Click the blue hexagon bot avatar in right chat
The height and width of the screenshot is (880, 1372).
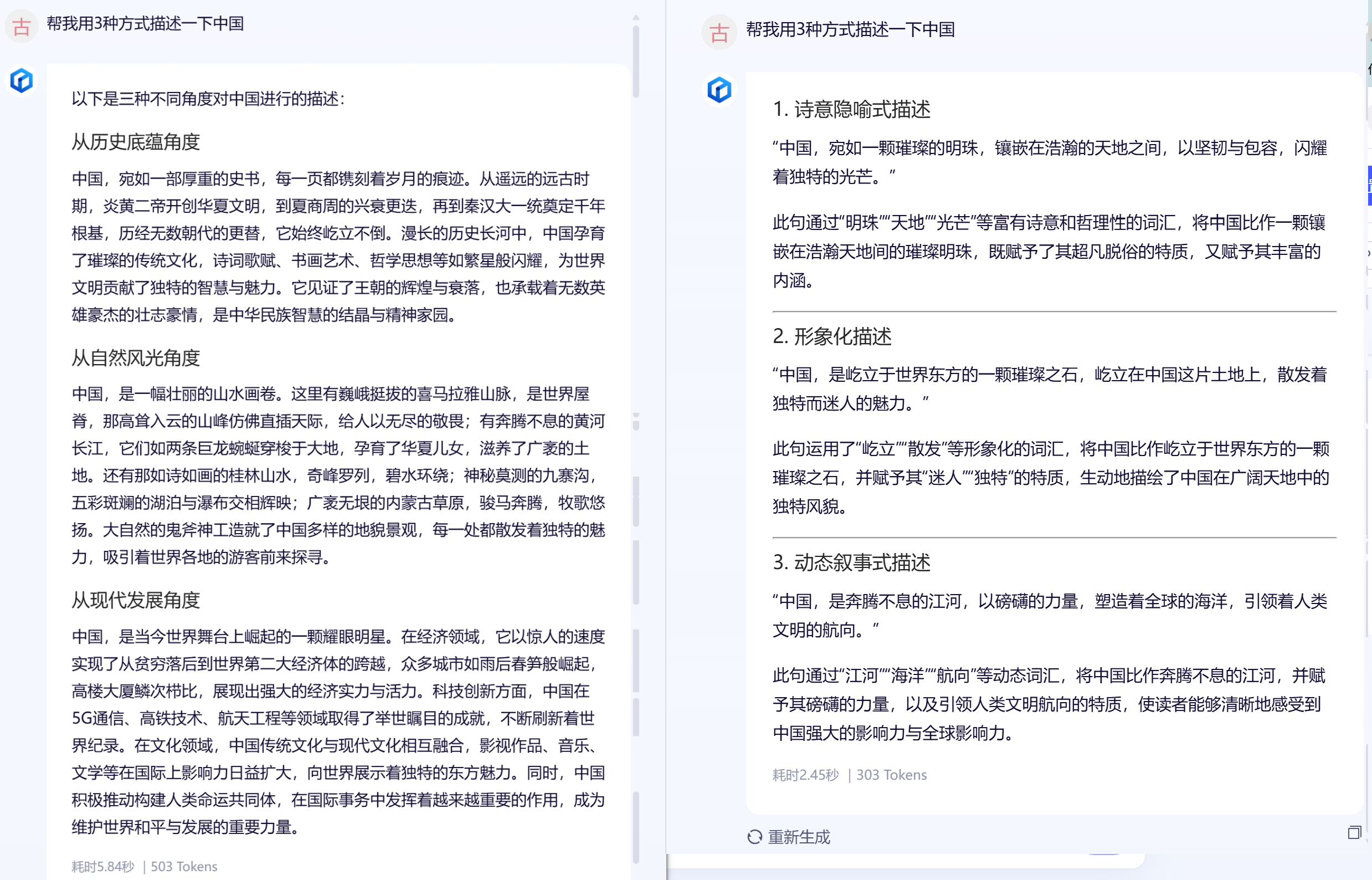(x=719, y=90)
